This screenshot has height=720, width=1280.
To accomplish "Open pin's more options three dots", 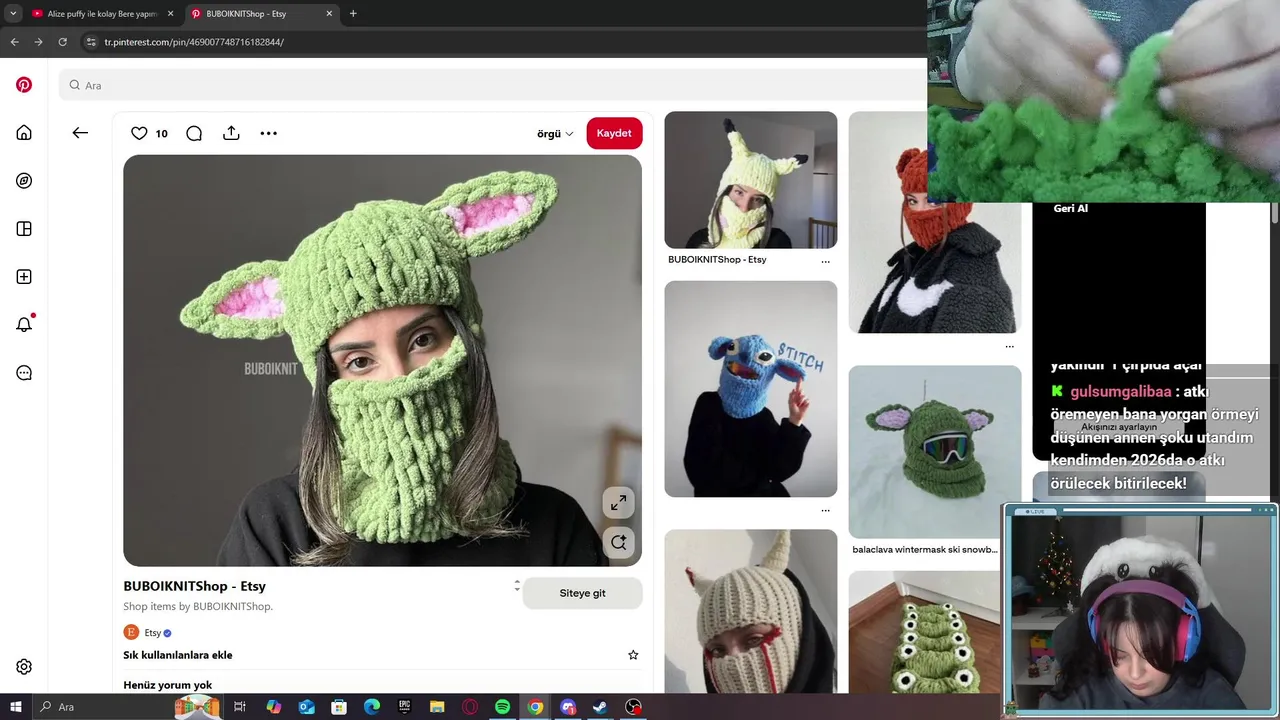I will [268, 133].
